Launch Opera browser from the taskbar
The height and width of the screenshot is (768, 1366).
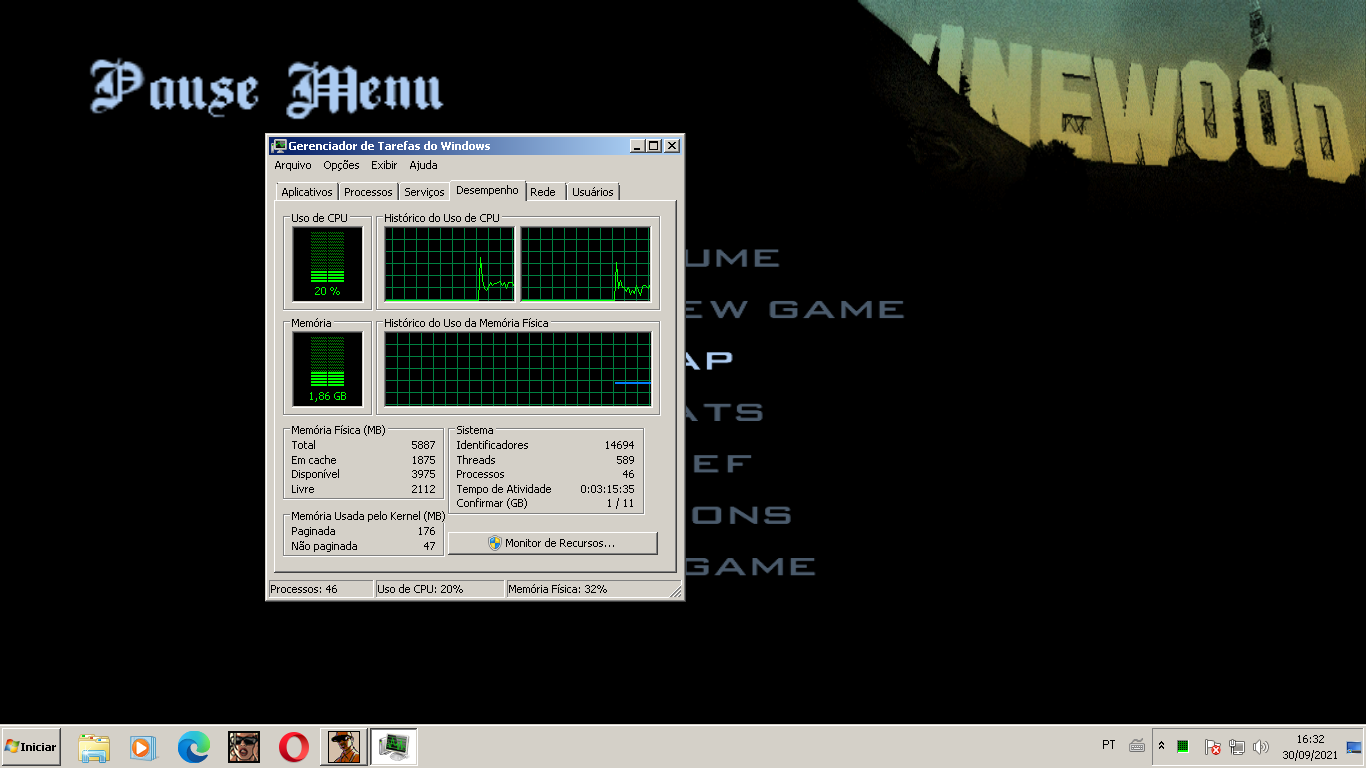pos(294,747)
